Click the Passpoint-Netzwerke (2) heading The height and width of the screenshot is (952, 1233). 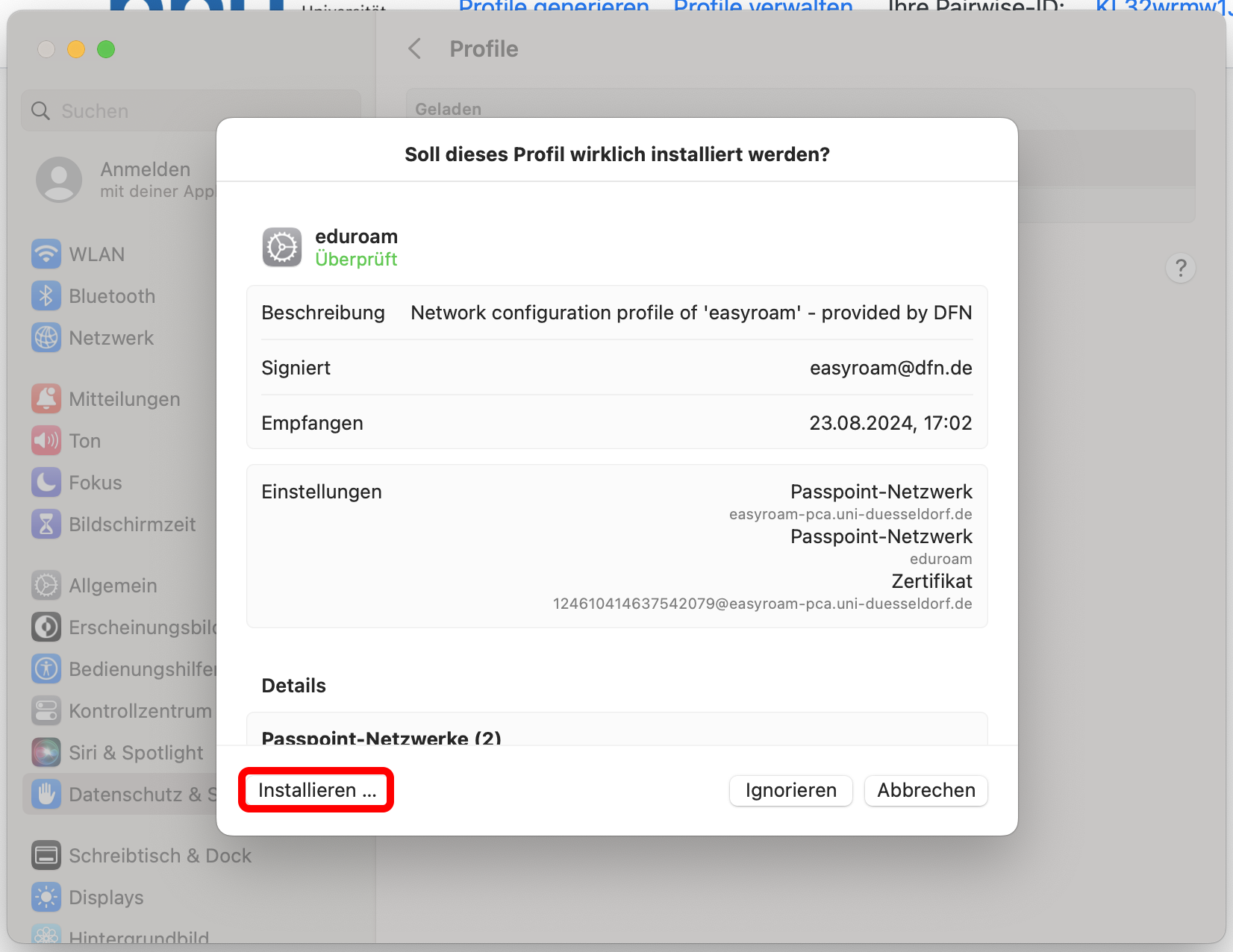381,737
